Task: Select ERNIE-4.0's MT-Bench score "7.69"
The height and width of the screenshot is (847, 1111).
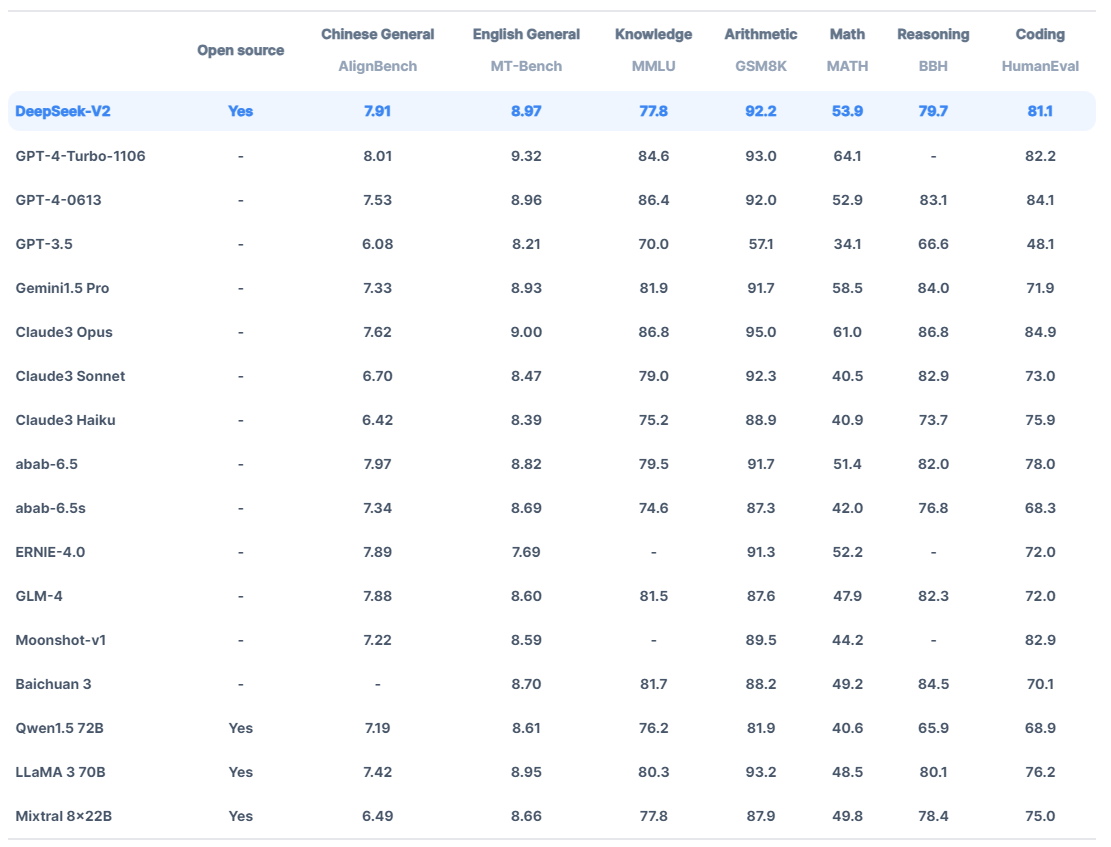Action: [526, 551]
